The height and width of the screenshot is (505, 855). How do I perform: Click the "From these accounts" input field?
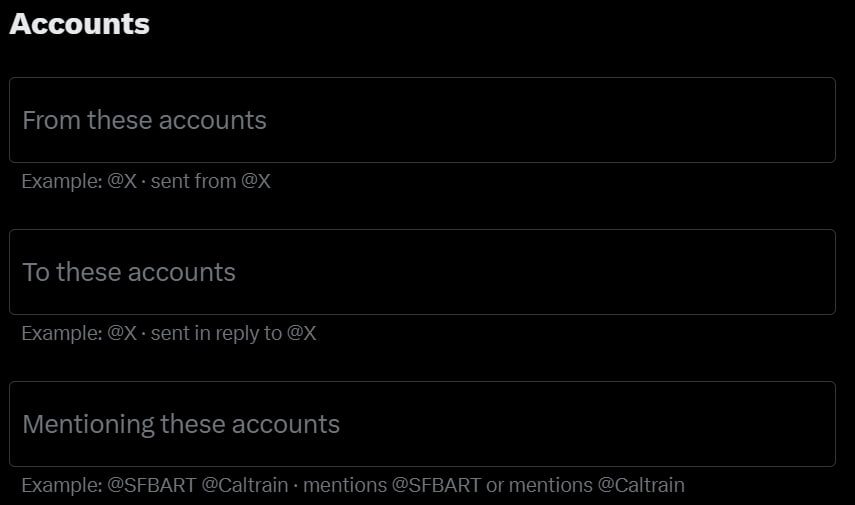[x=422, y=120]
